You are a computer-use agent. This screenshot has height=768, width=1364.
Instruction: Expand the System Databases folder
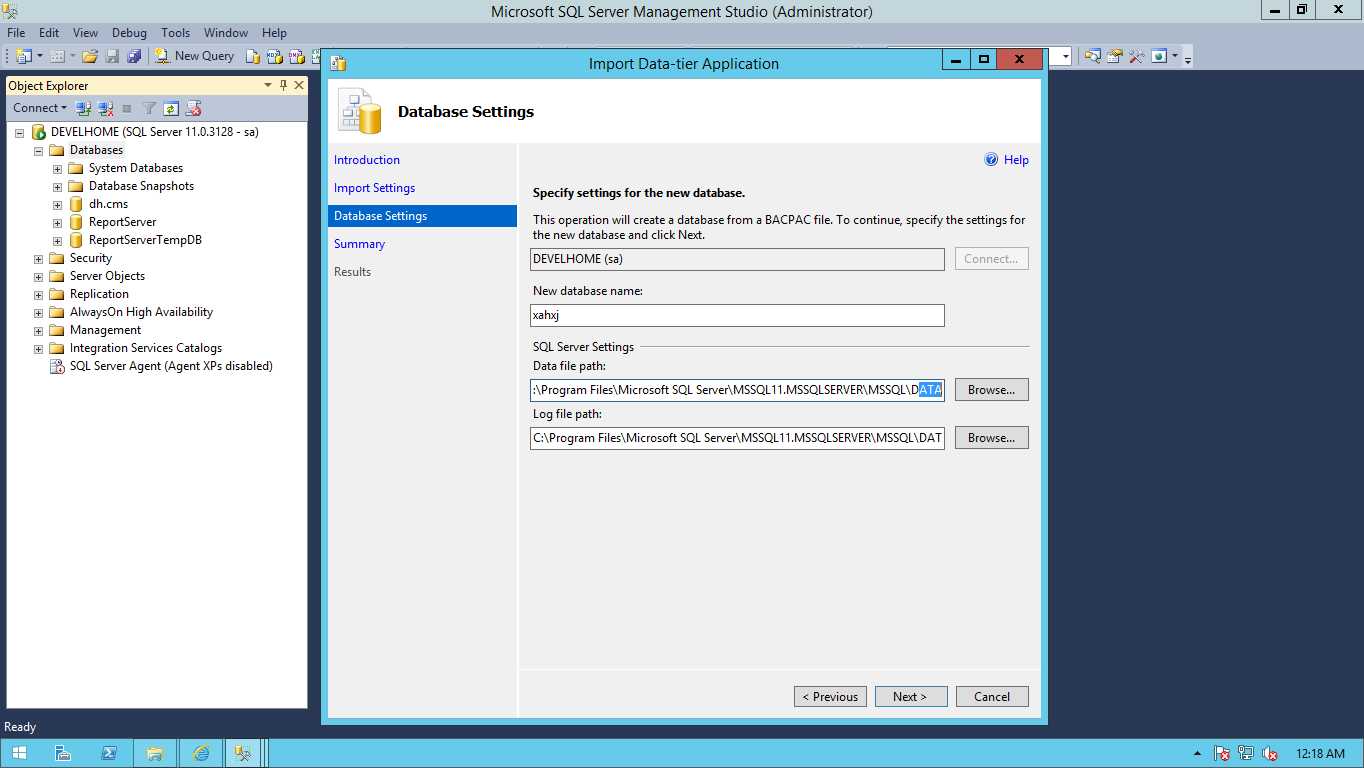point(57,168)
